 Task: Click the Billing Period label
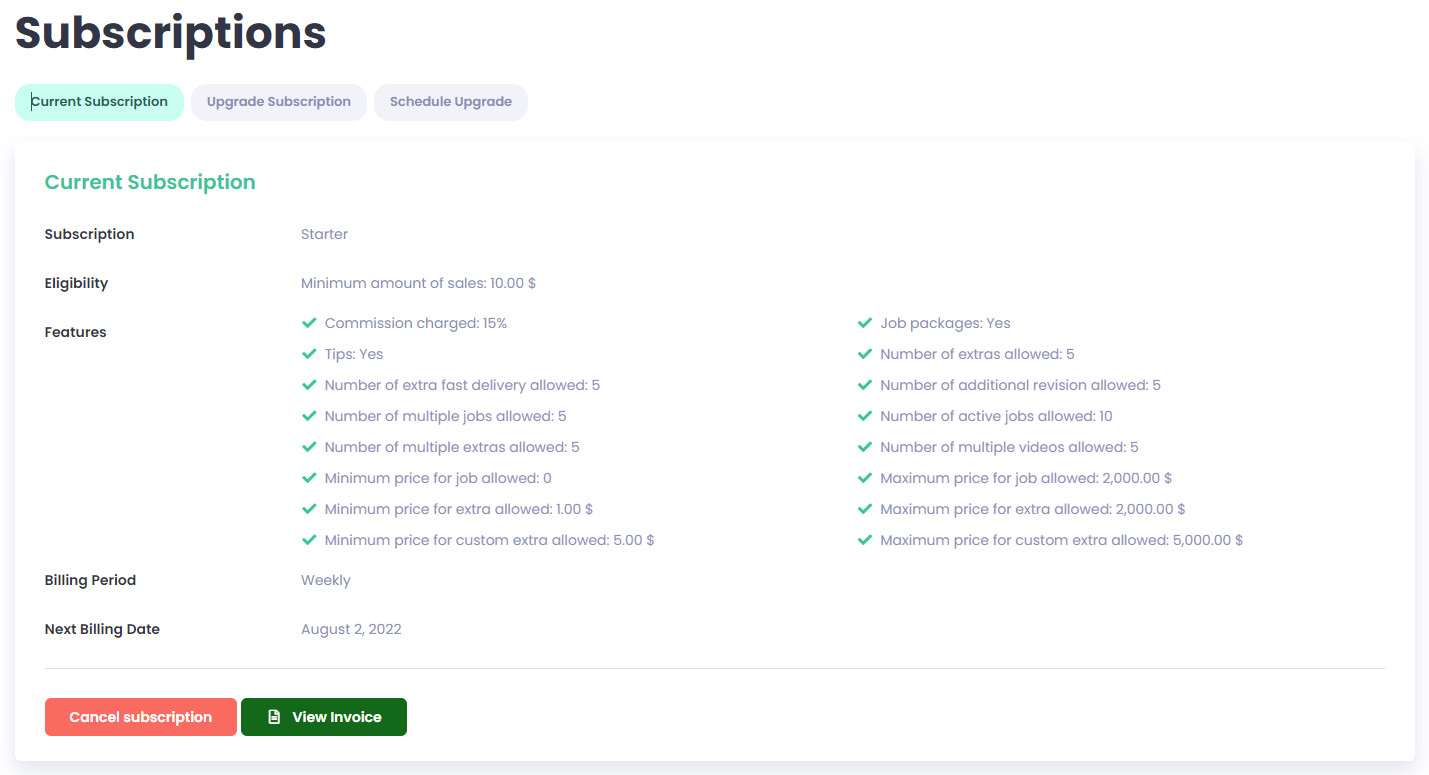[90, 580]
